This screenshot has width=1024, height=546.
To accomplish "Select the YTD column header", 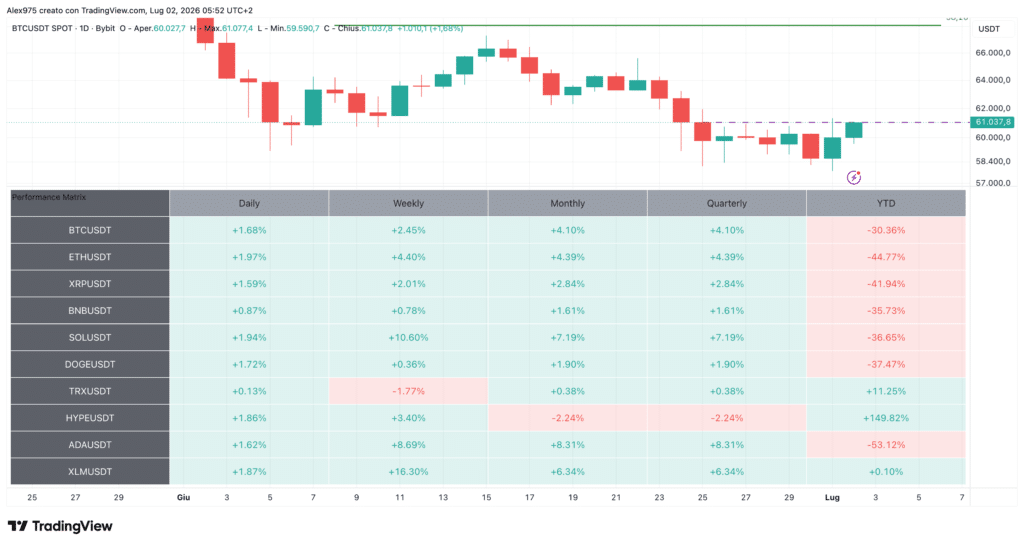I will pos(886,203).
